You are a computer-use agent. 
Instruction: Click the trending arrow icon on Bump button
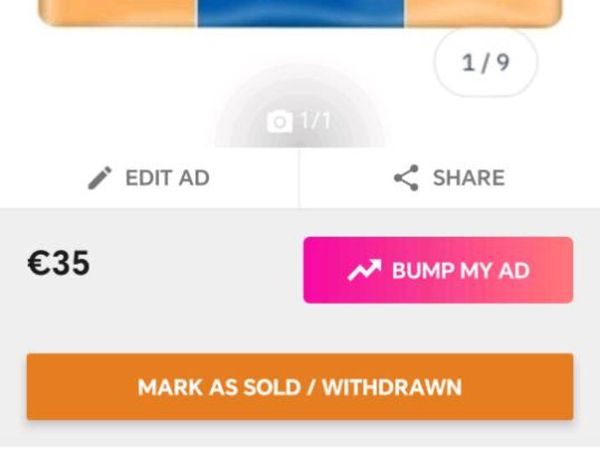point(364,270)
